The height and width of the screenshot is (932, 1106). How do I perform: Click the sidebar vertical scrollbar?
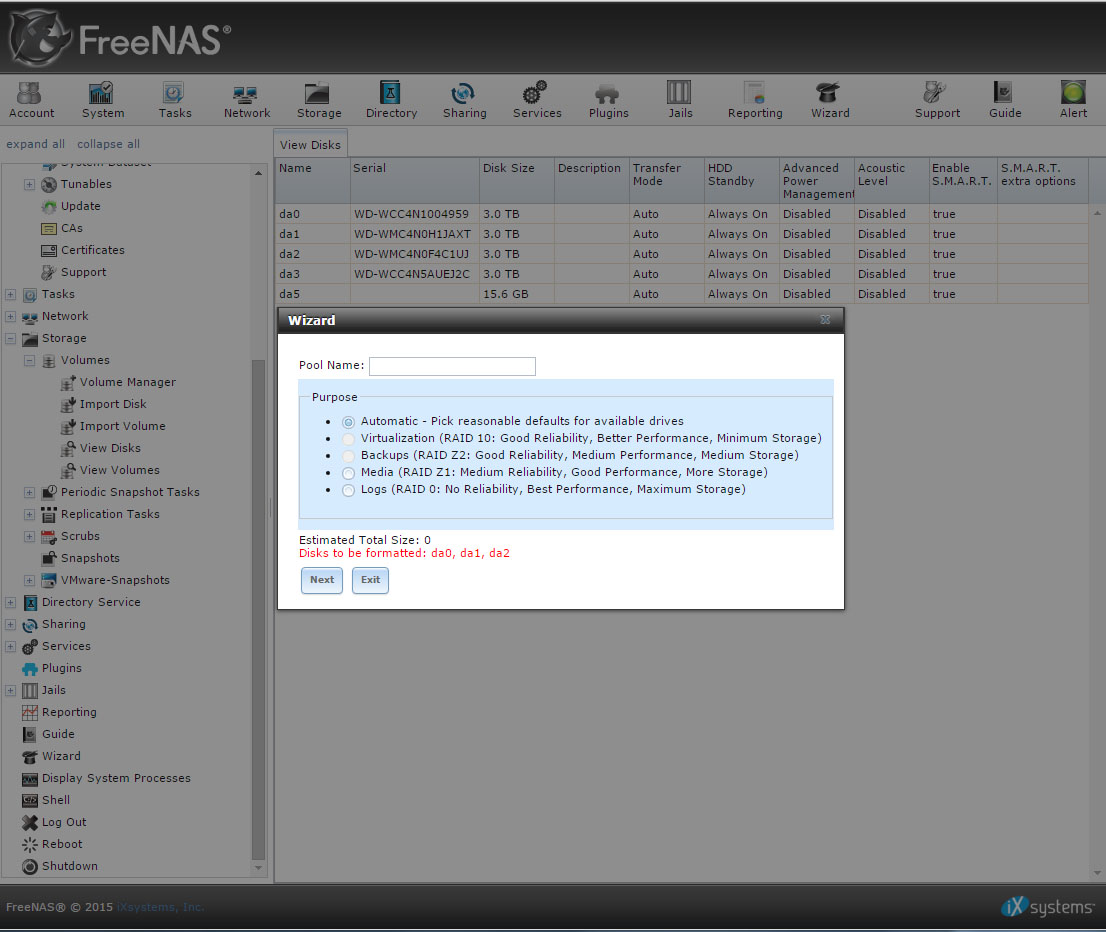[258, 610]
